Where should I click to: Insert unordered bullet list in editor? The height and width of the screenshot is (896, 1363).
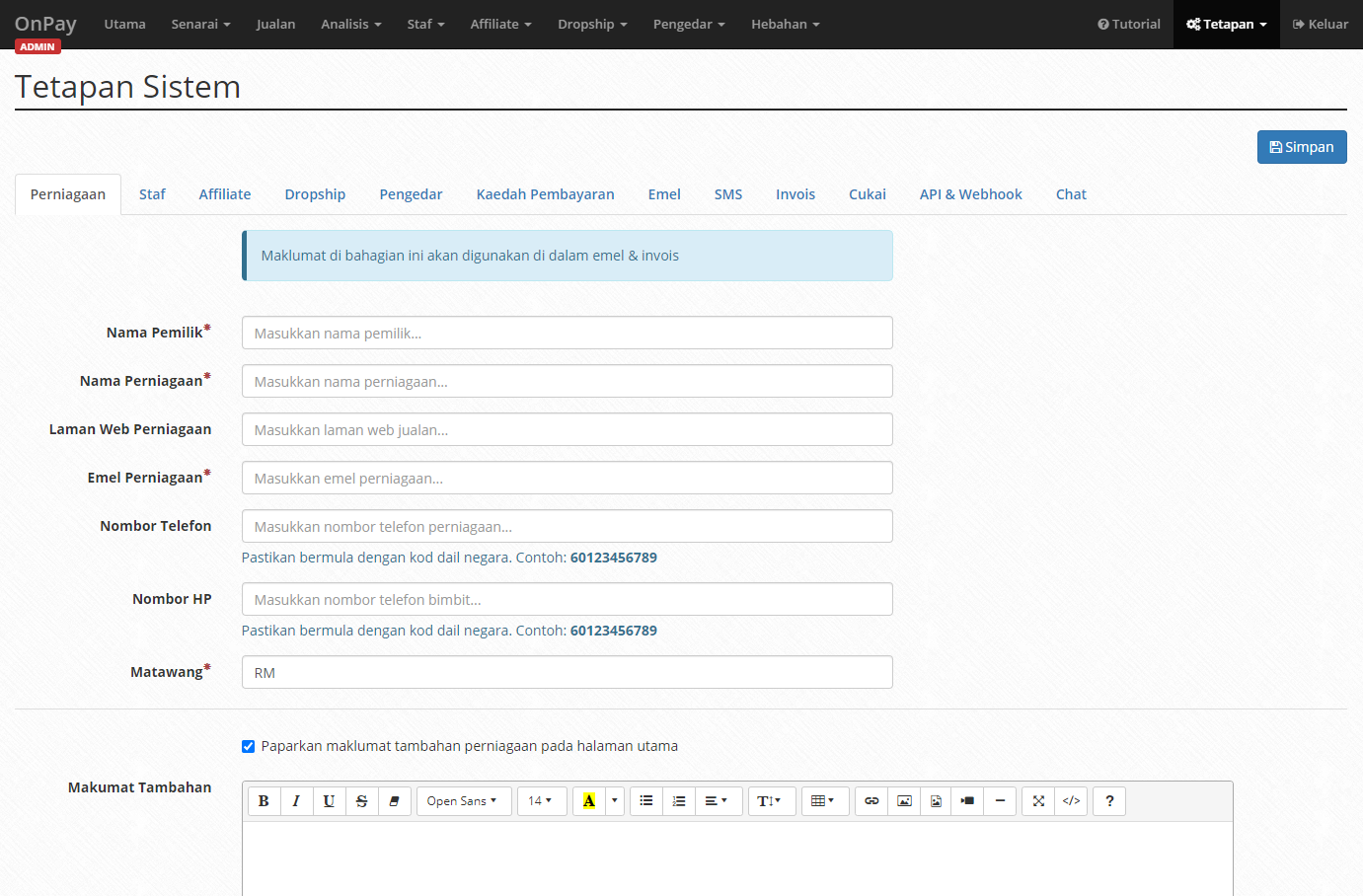click(646, 801)
